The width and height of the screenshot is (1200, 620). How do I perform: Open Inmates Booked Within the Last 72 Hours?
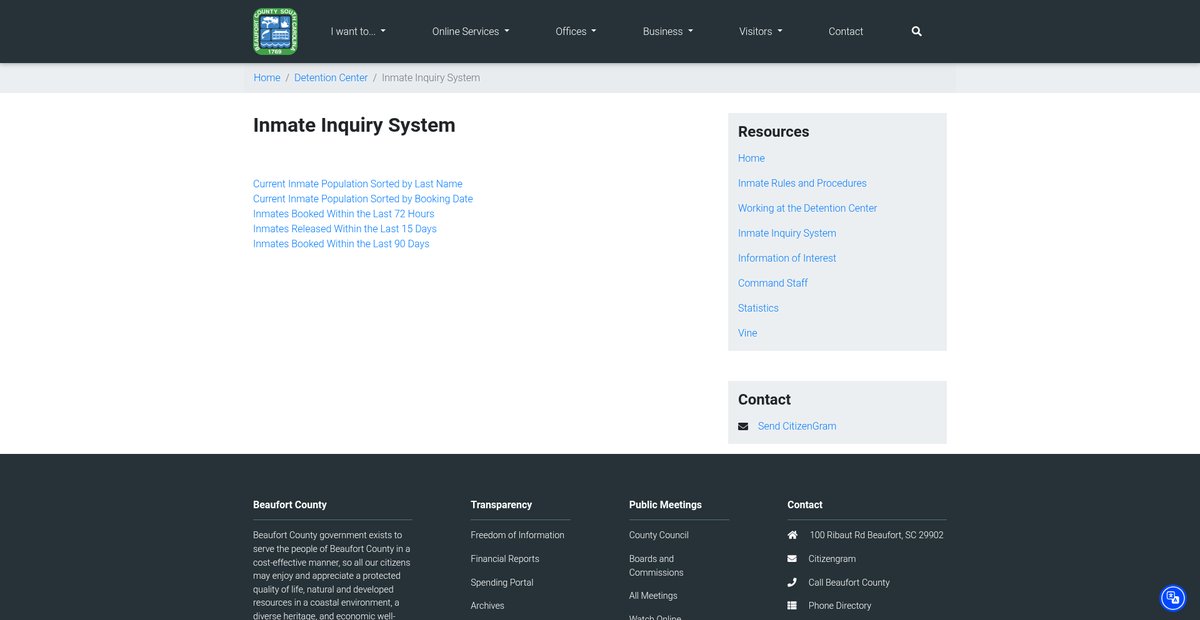[x=343, y=214]
